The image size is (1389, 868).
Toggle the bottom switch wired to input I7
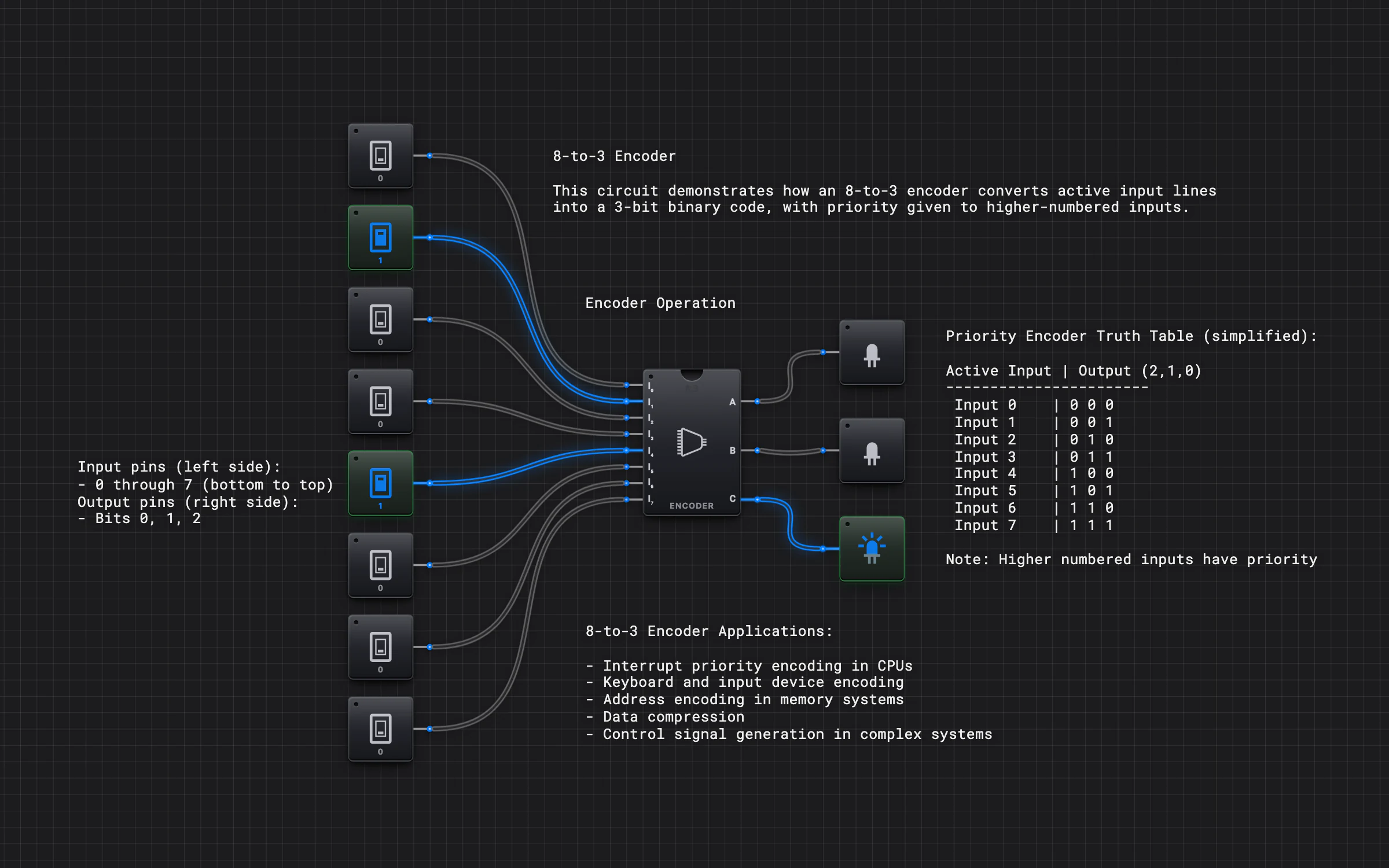pos(380,729)
